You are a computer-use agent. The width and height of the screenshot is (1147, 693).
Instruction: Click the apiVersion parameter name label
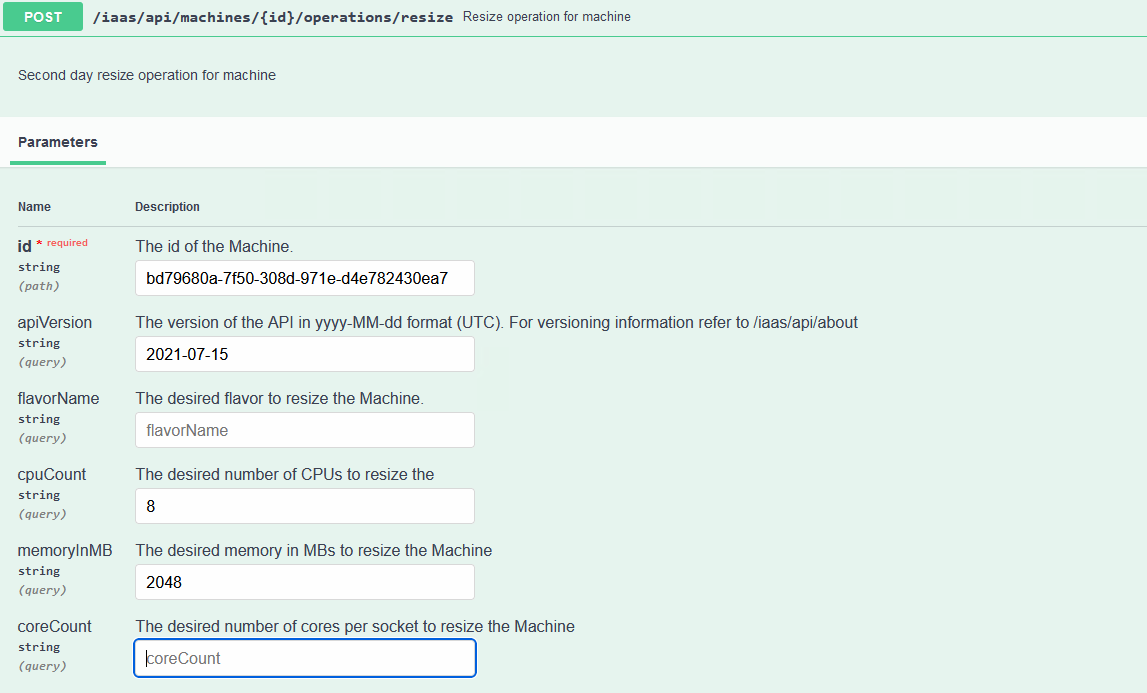pos(55,322)
